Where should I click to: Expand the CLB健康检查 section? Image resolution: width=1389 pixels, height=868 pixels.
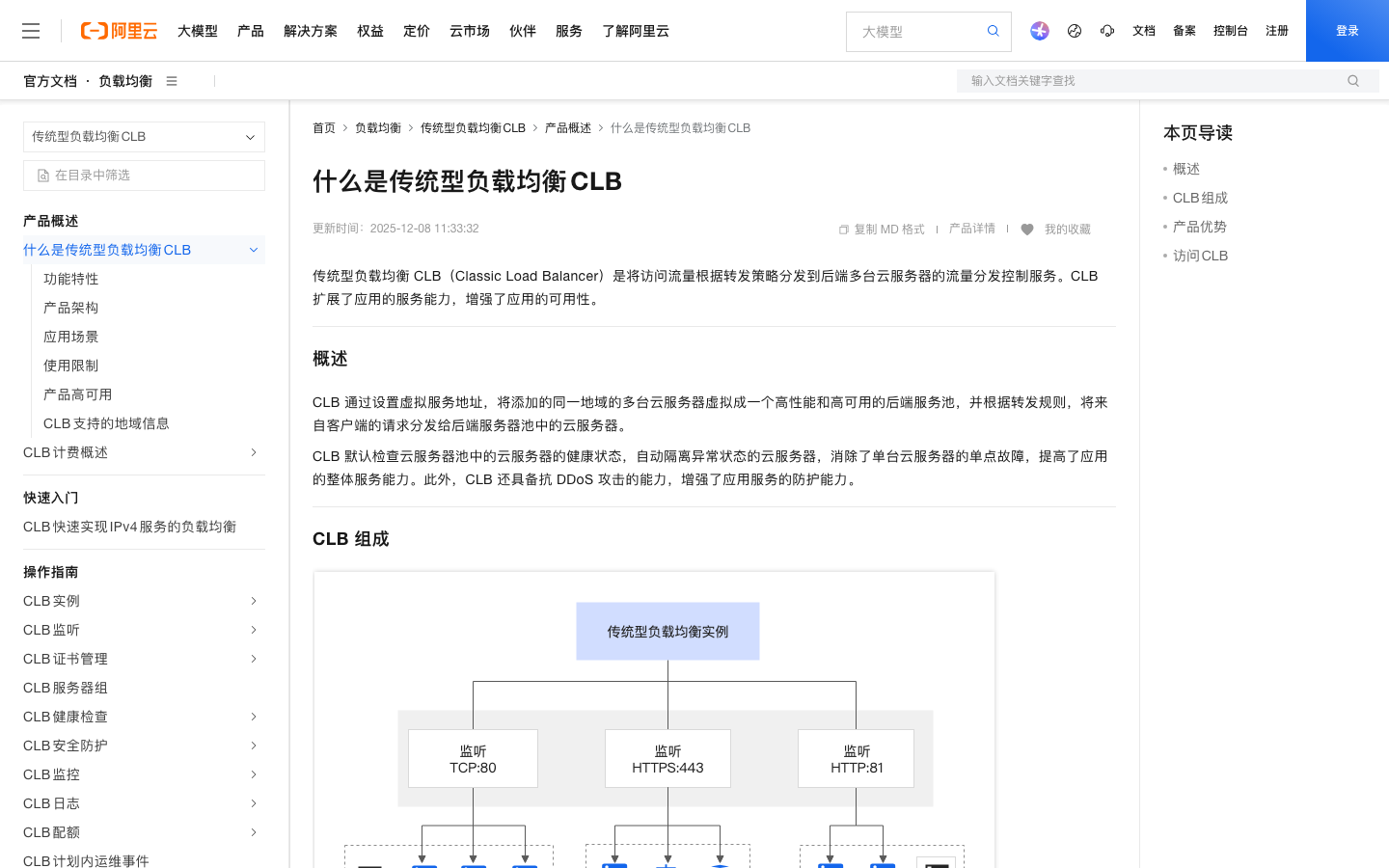[254, 717]
